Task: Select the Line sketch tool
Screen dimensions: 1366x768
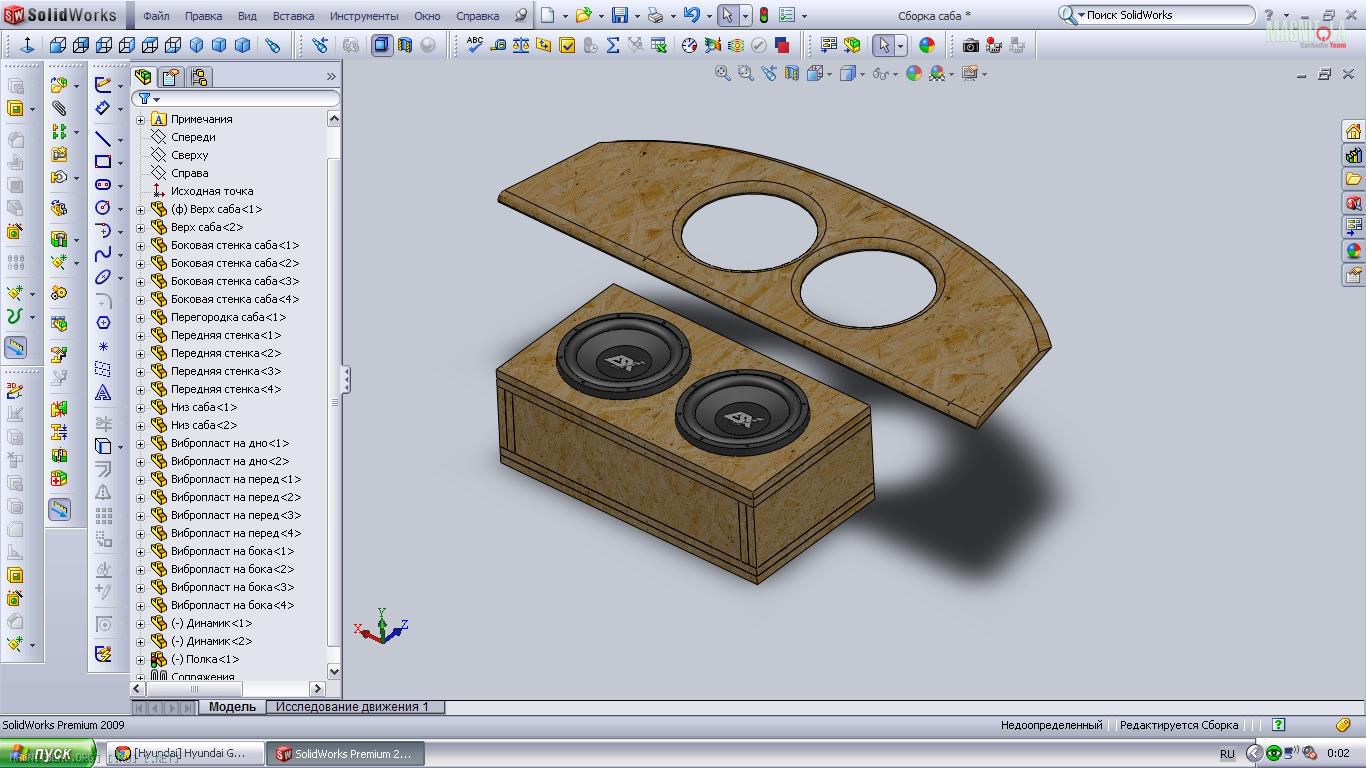Action: pos(103,139)
